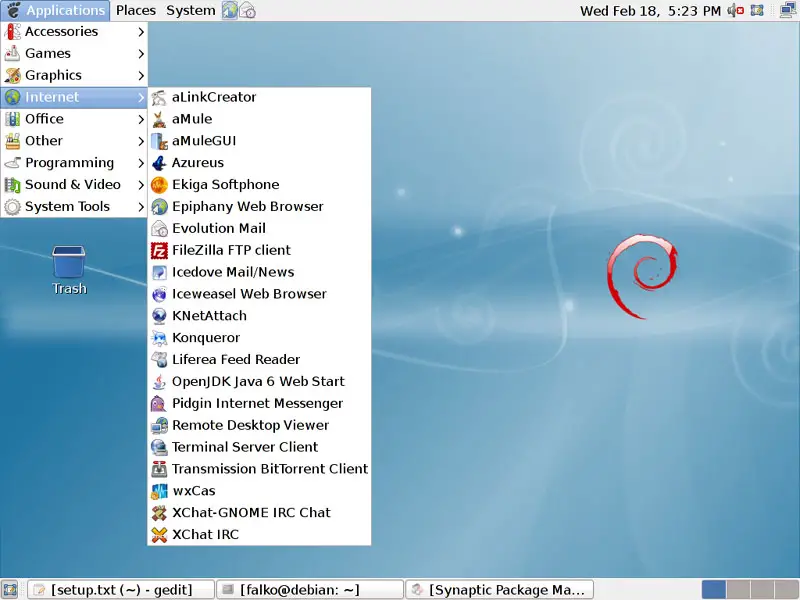Click the XChat-GNOME IRC Chat label

[x=251, y=513]
